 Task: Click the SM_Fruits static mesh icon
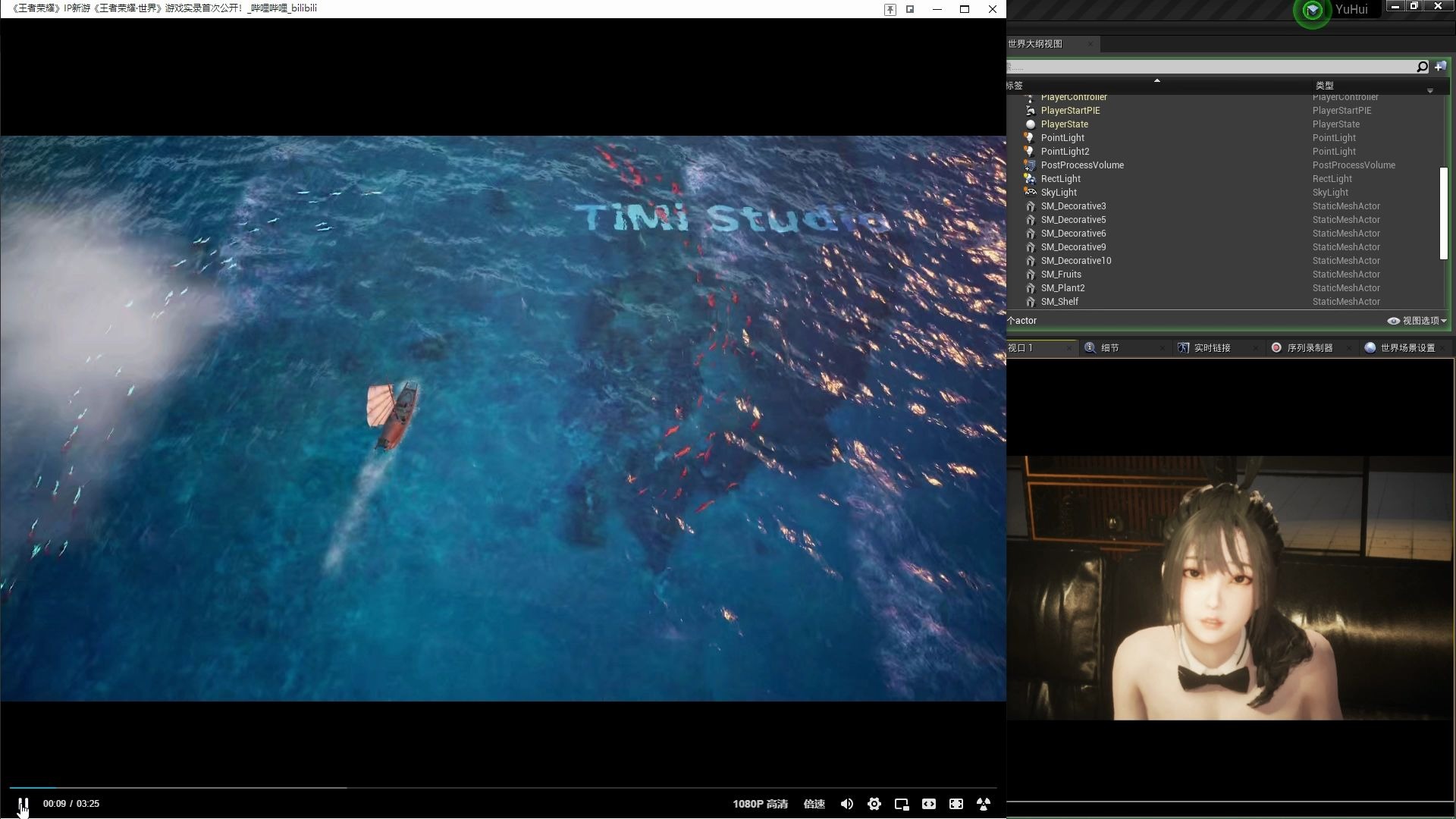pos(1030,275)
